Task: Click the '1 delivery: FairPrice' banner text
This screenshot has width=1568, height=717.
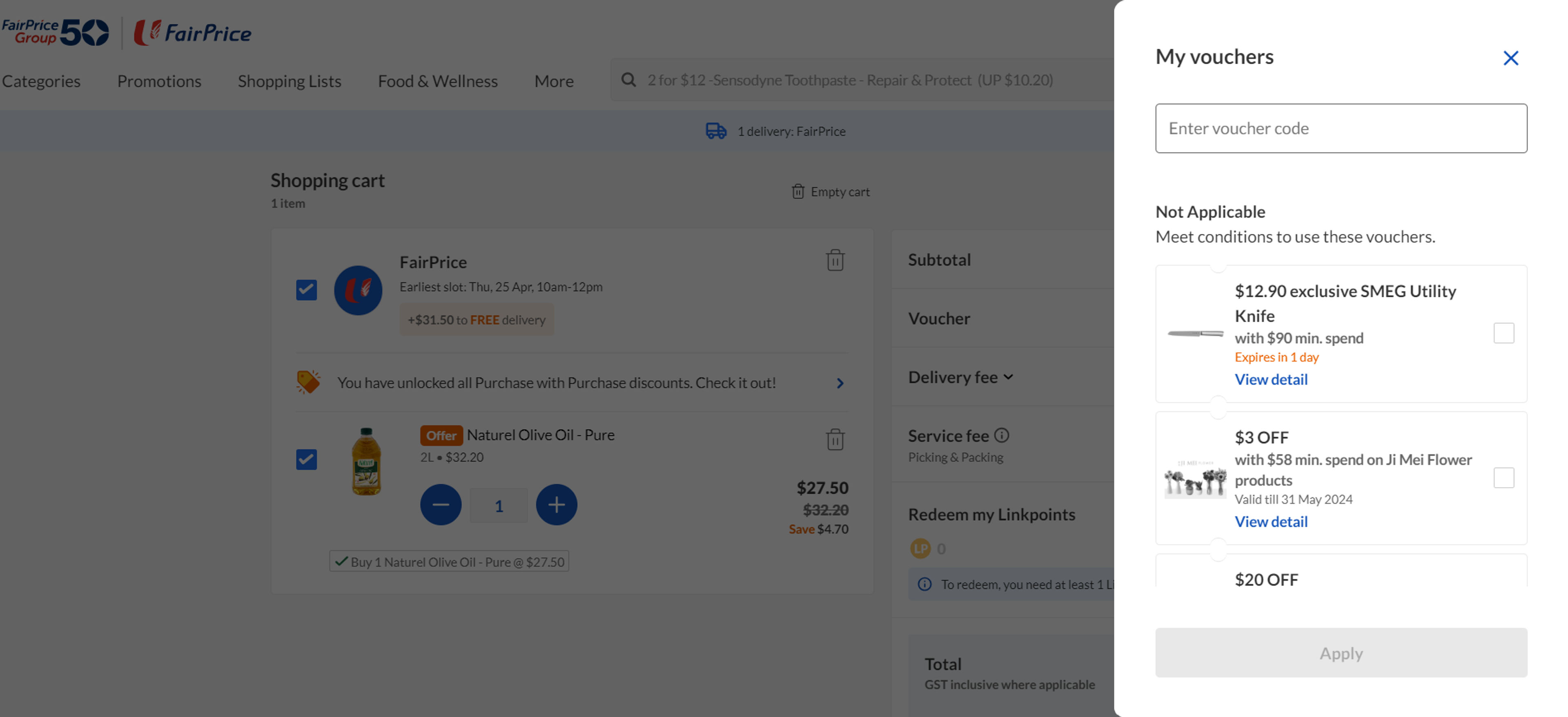Action: pyautogui.click(x=791, y=131)
